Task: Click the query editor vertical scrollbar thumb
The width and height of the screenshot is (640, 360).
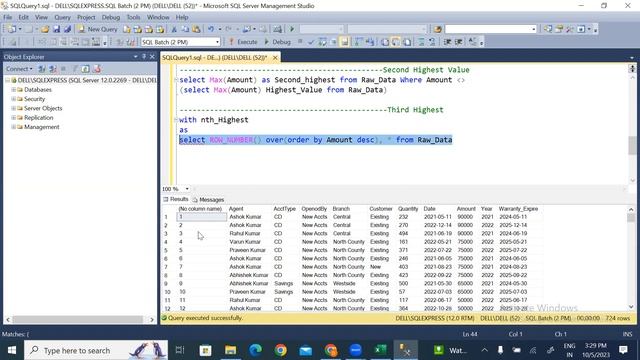Action: (632, 146)
